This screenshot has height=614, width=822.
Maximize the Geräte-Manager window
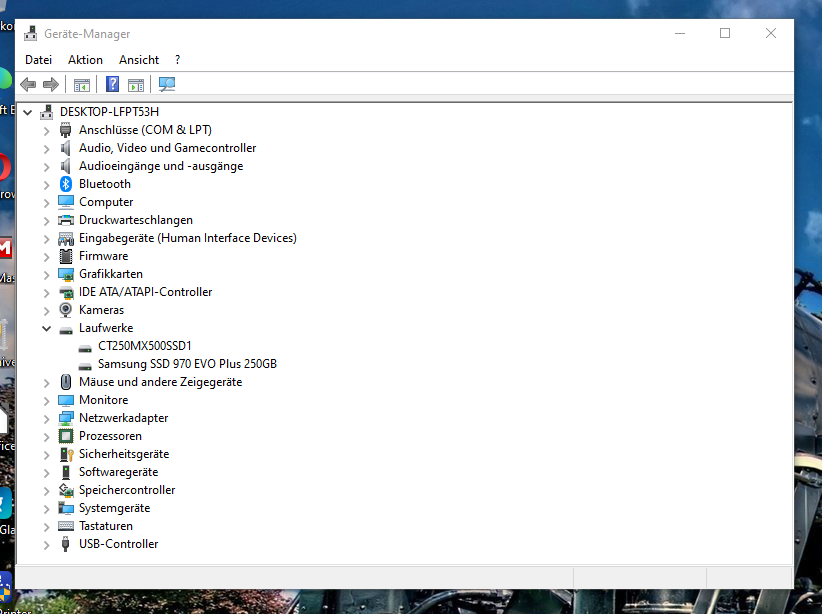[725, 34]
